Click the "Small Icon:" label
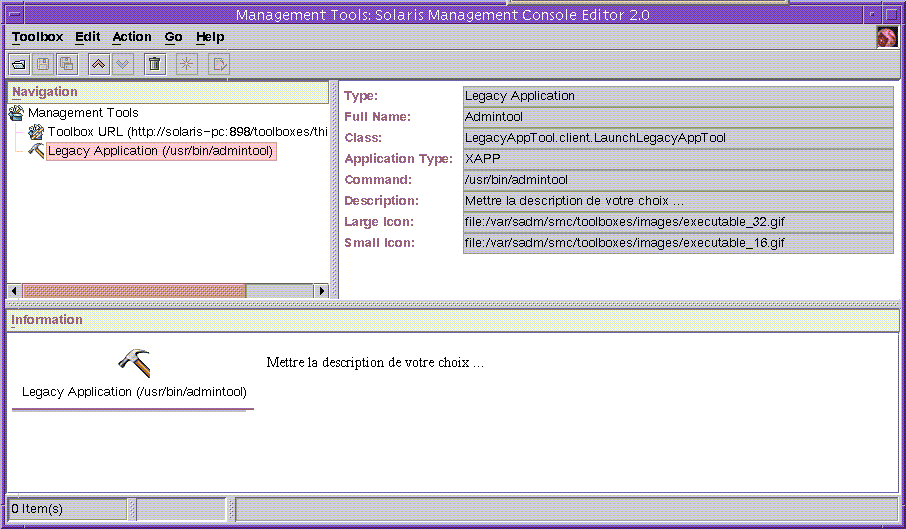Viewport: 906px width, 529px height. [380, 243]
